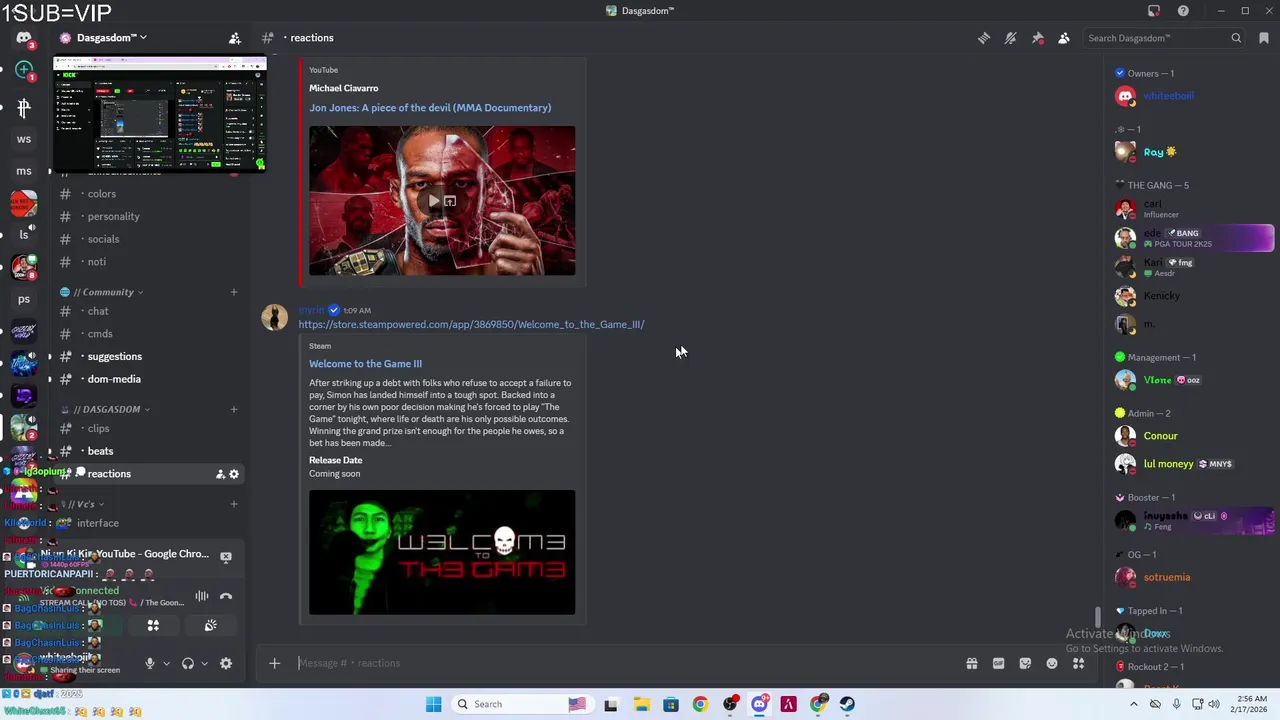Open the suggestions channel
The width and height of the screenshot is (1280, 720).
tap(114, 356)
